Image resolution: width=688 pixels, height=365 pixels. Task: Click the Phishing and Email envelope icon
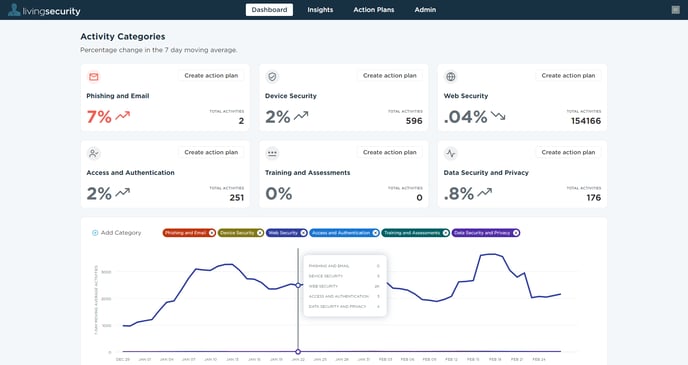[x=93, y=77]
